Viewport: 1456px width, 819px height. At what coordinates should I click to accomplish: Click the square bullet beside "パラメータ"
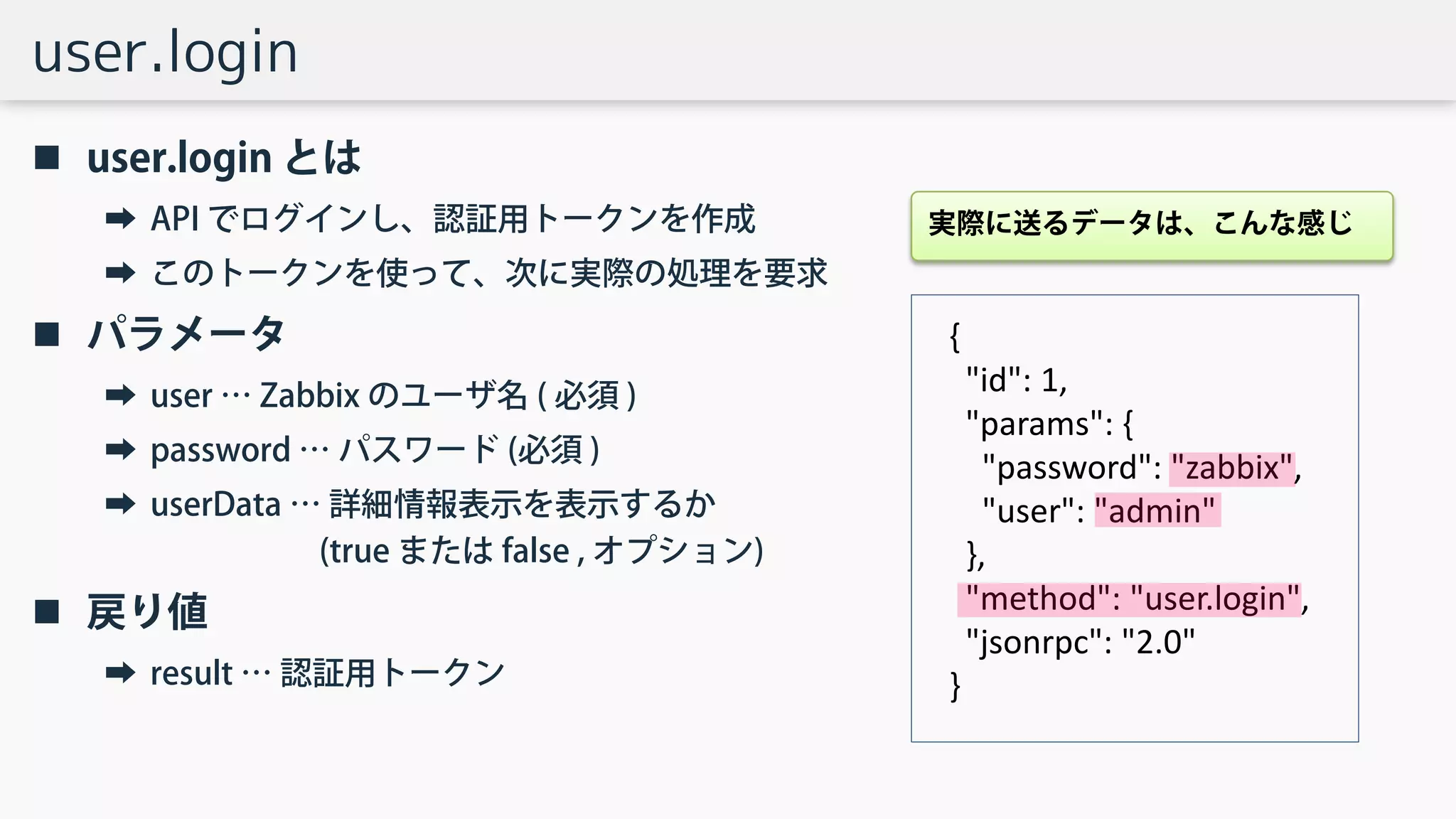pyautogui.click(x=47, y=334)
